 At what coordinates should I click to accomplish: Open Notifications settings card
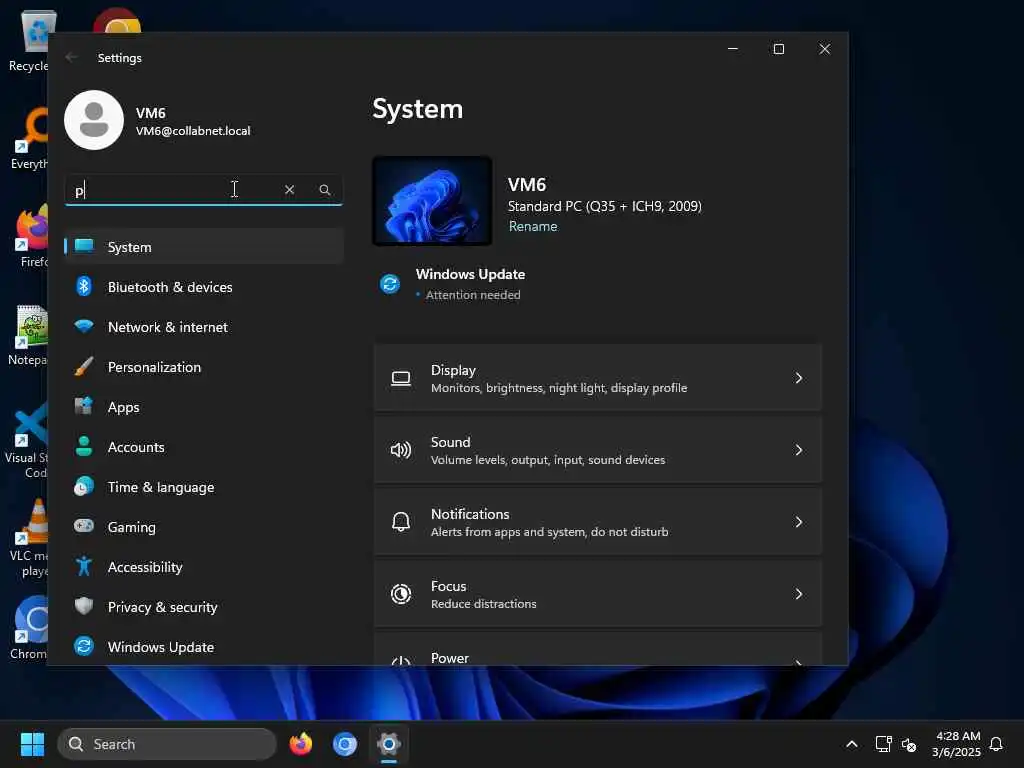click(598, 522)
